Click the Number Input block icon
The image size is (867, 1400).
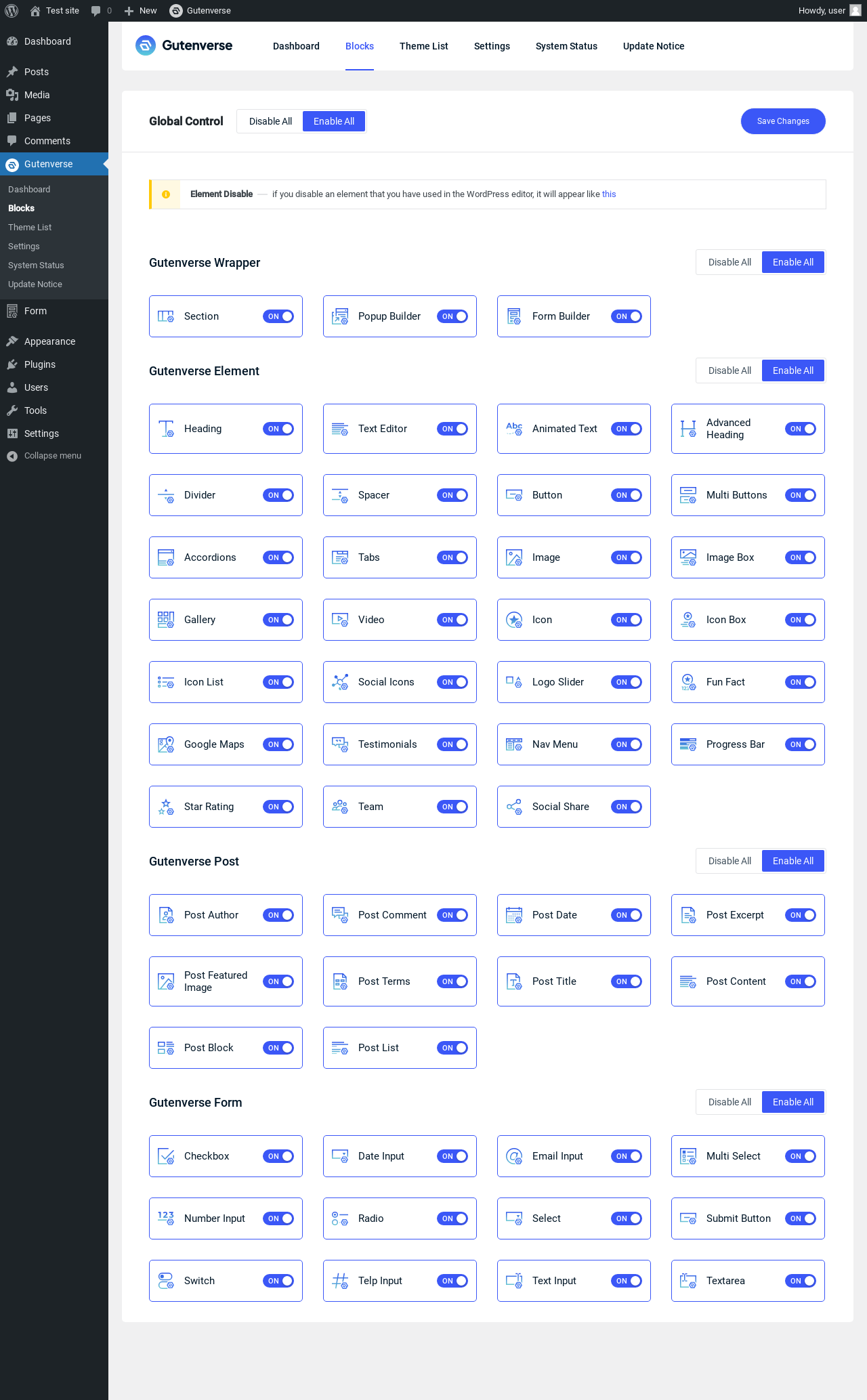[166, 1218]
